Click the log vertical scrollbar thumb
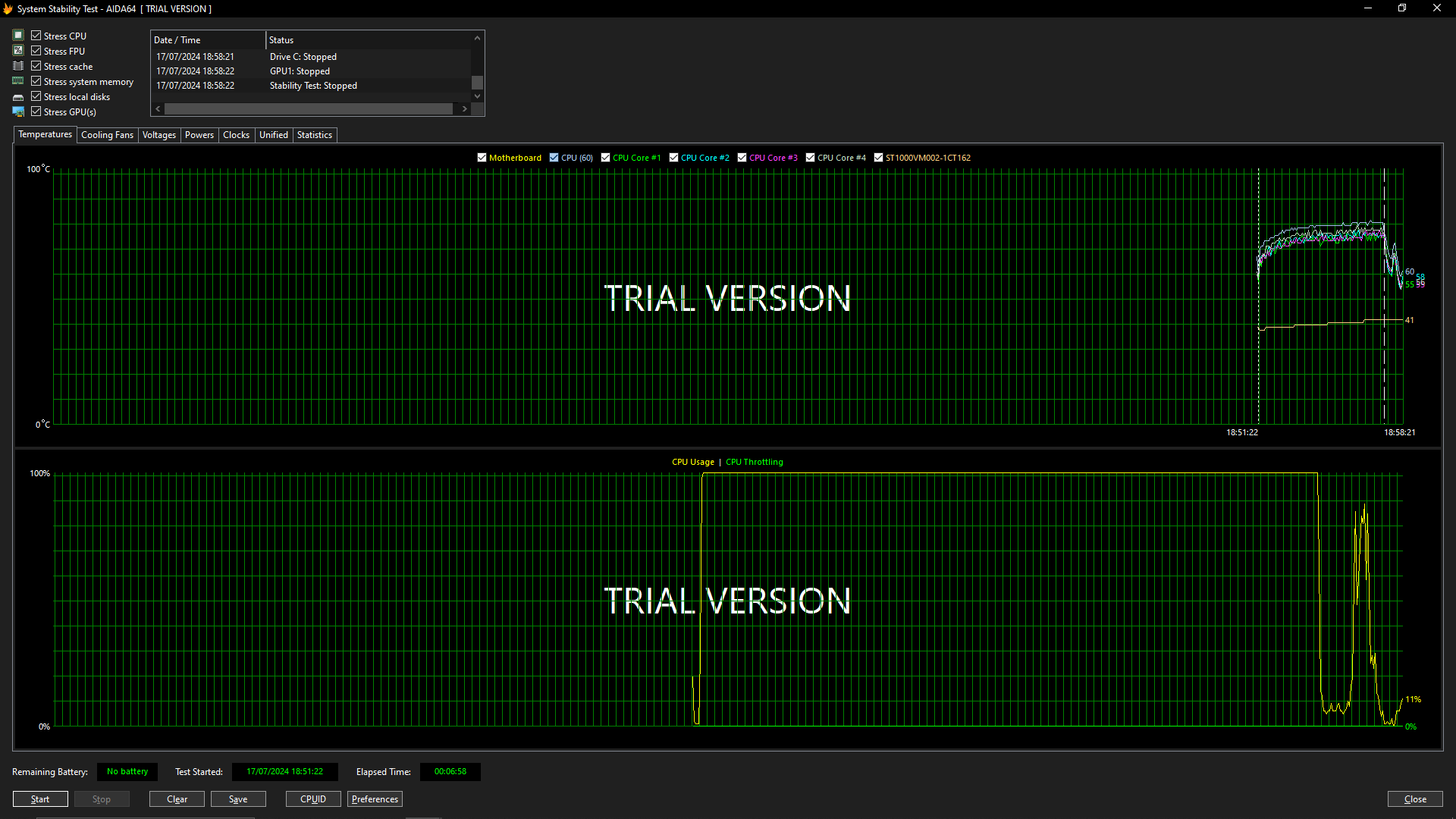The image size is (1456, 819). pyautogui.click(x=477, y=82)
